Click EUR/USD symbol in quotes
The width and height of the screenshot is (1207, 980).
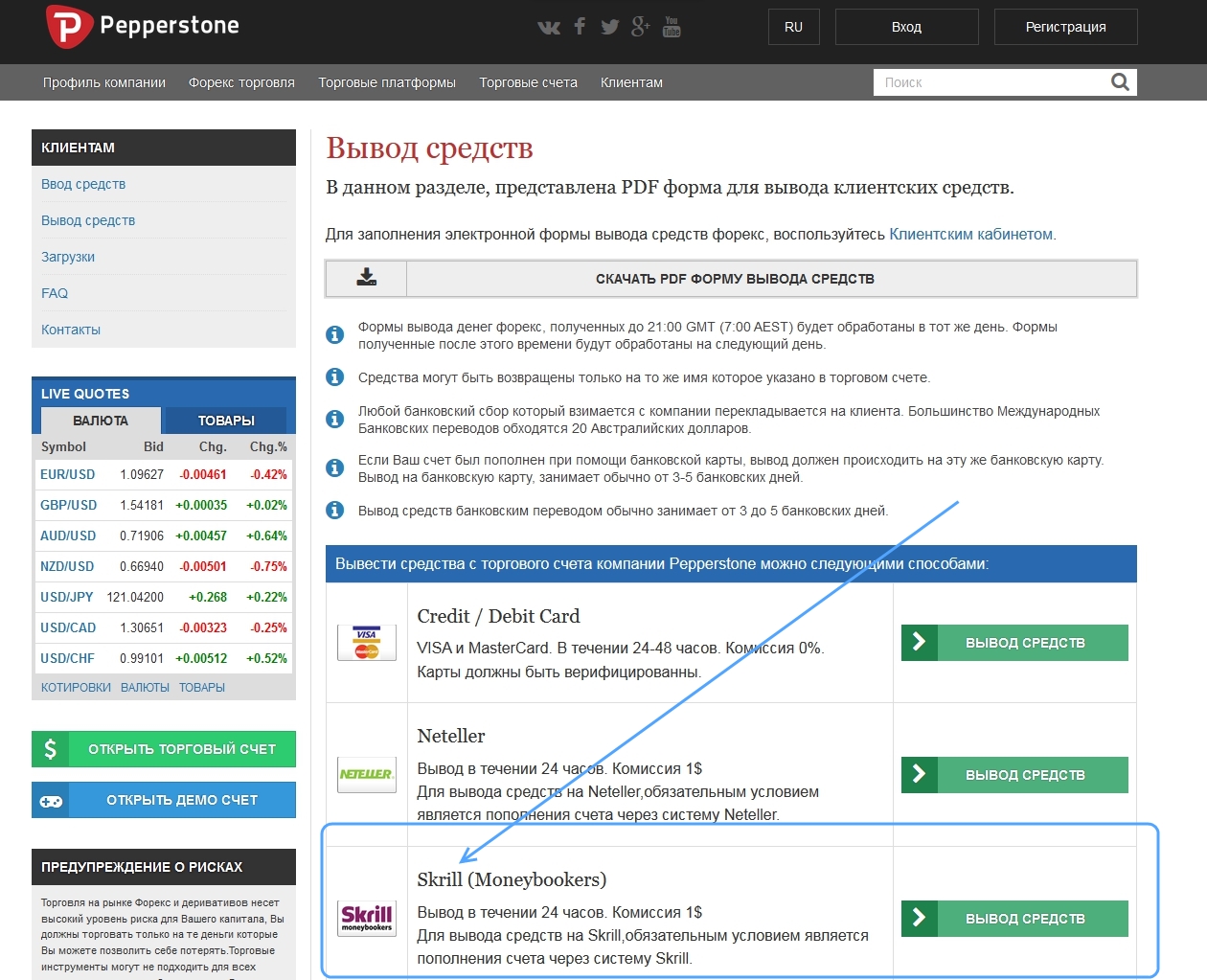point(68,474)
